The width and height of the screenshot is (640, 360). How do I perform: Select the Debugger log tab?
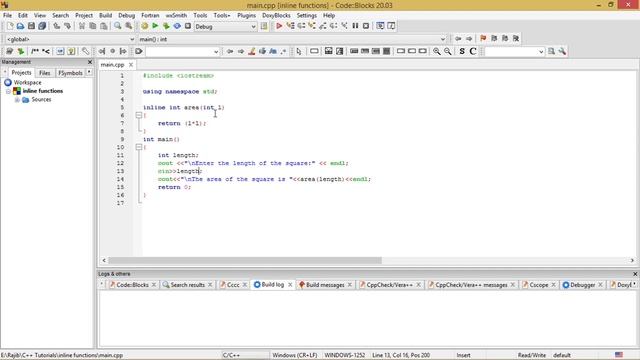coord(582,285)
